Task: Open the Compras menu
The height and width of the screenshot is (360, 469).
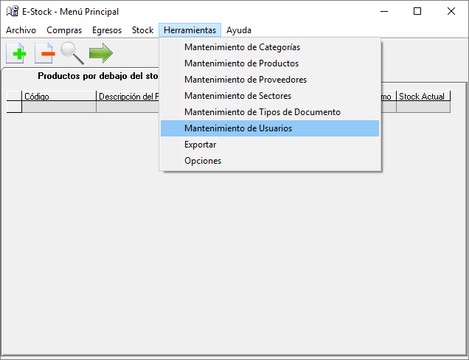Action: pyautogui.click(x=64, y=30)
